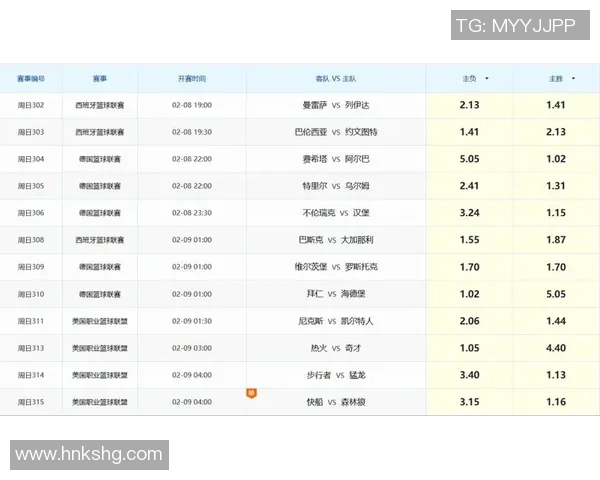Image resolution: width=600 pixels, height=480 pixels.
Task: Choose 主胜 odds 5.05 for 拜仁 match
Action: (x=556, y=294)
